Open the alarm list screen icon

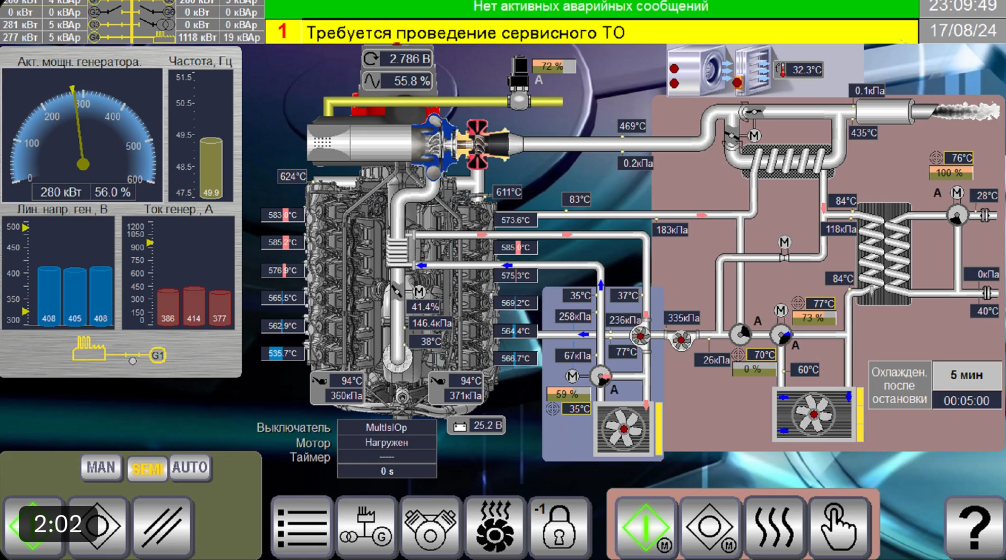coord(302,527)
